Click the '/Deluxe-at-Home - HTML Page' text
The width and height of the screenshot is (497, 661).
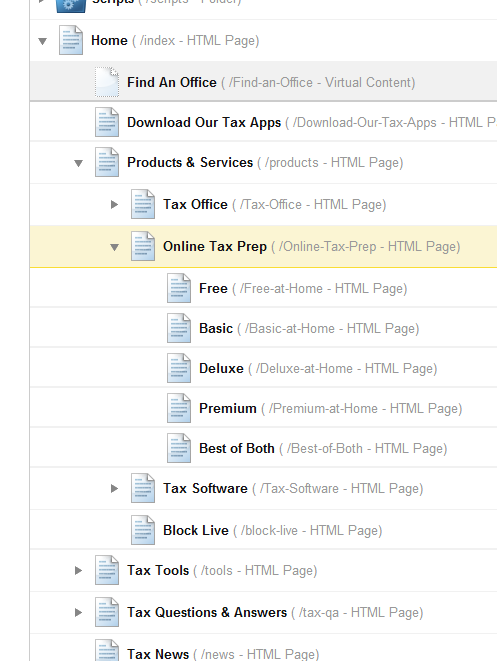coord(343,369)
